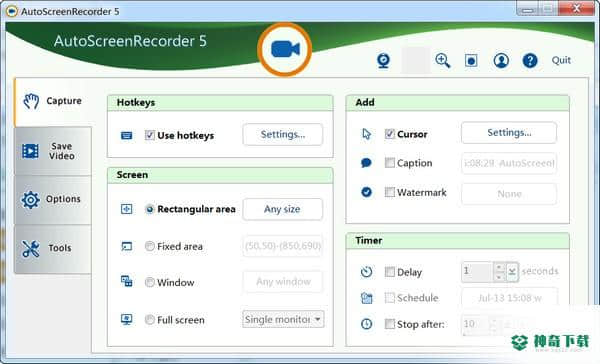Click the Hotkeys section header
This screenshot has height=364, width=600.
(x=220, y=103)
